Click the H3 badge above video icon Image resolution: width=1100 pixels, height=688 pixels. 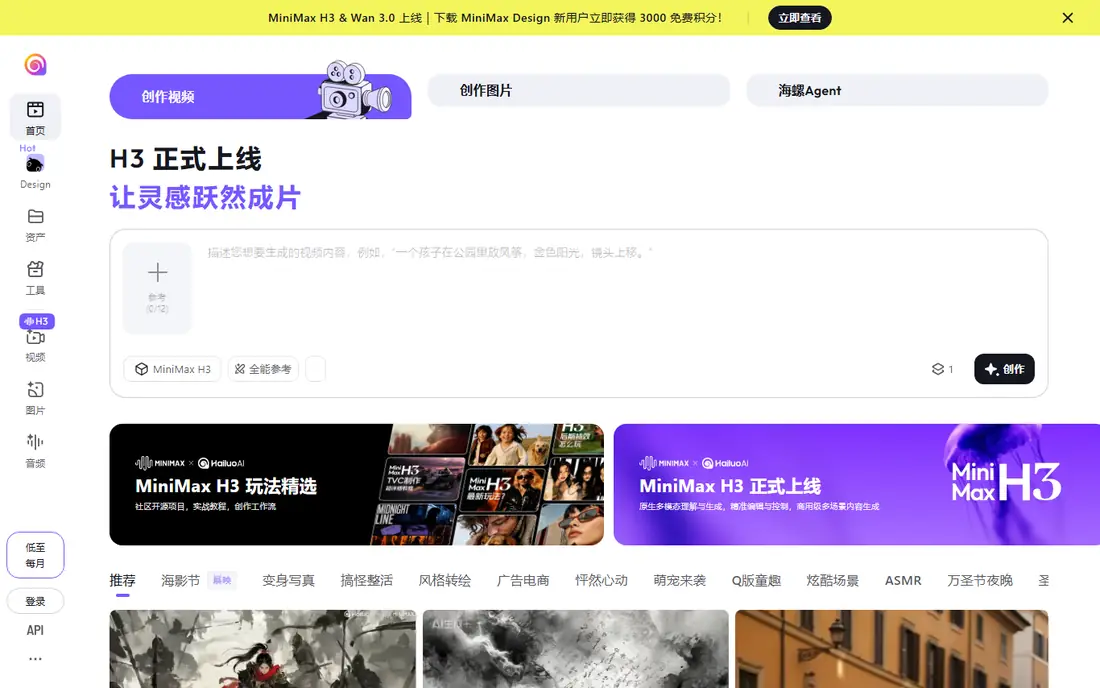(36, 321)
